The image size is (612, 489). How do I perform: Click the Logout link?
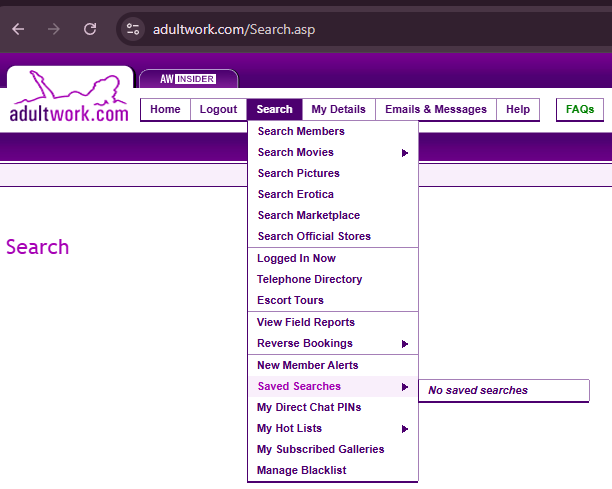[218, 110]
